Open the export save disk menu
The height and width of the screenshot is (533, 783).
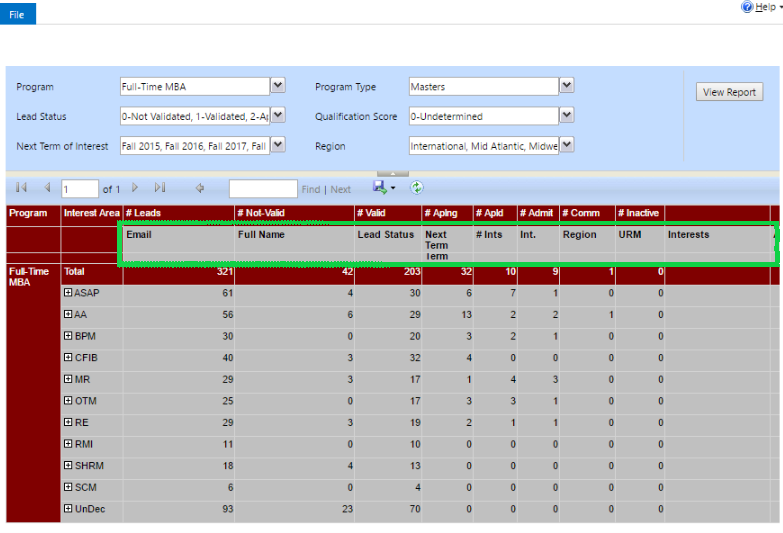pyautogui.click(x=384, y=188)
